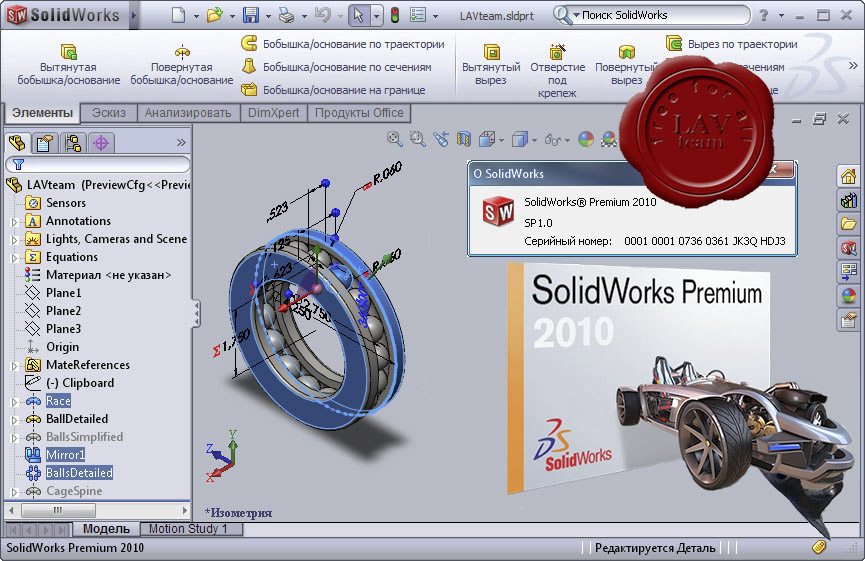Open Custom Properties clipboard icon in task pane
The image size is (865, 561).
(848, 320)
